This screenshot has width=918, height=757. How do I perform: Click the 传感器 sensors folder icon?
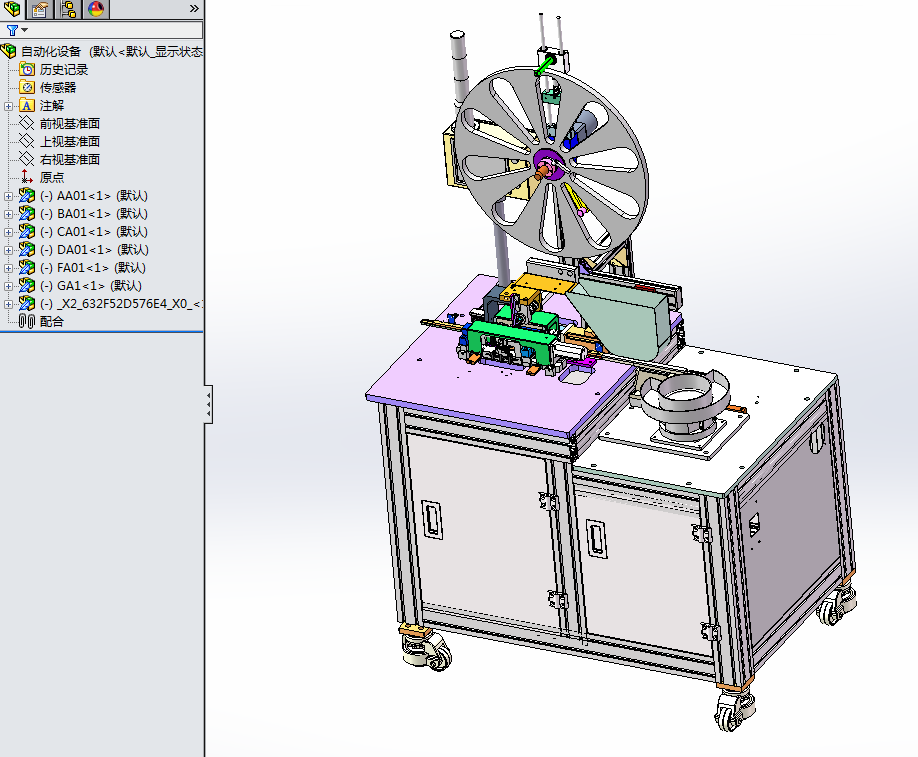pos(27,88)
